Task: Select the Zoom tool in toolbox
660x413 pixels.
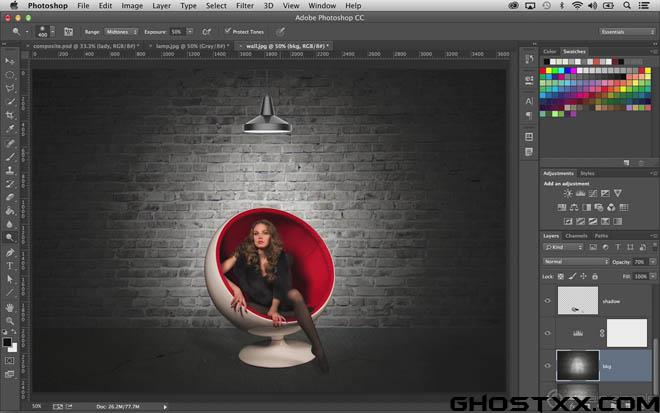Action: point(10,322)
